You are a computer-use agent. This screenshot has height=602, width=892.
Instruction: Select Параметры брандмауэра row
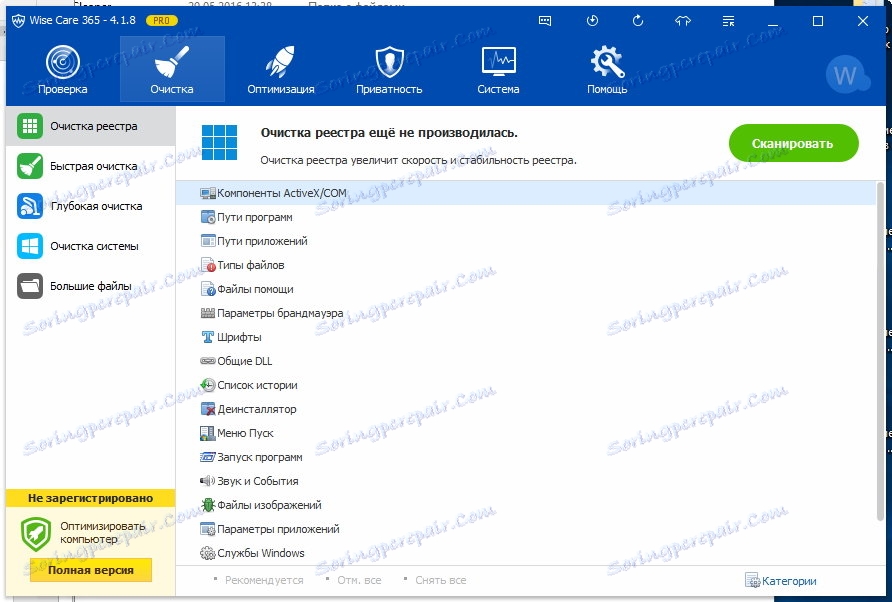(x=526, y=313)
